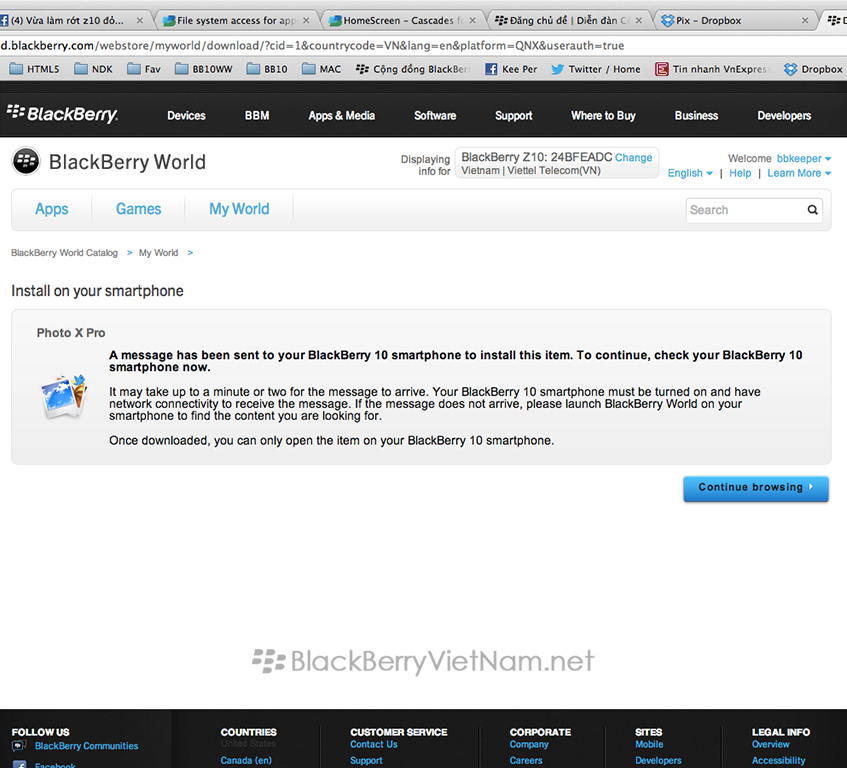Select the Apps catalog tab
Viewport: 847px width, 768px height.
52,209
